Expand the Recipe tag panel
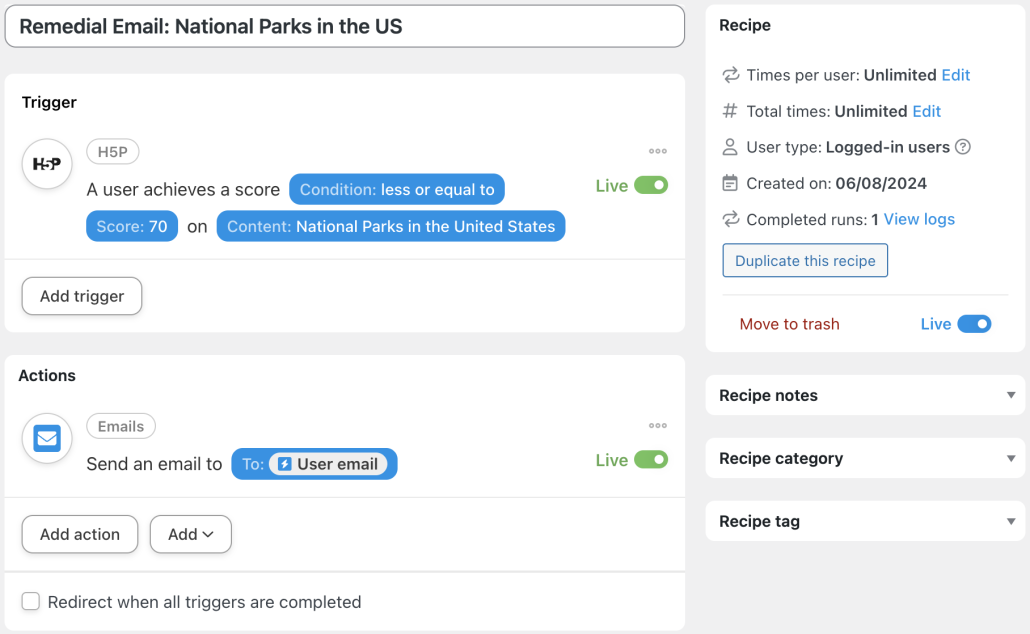 1011,521
